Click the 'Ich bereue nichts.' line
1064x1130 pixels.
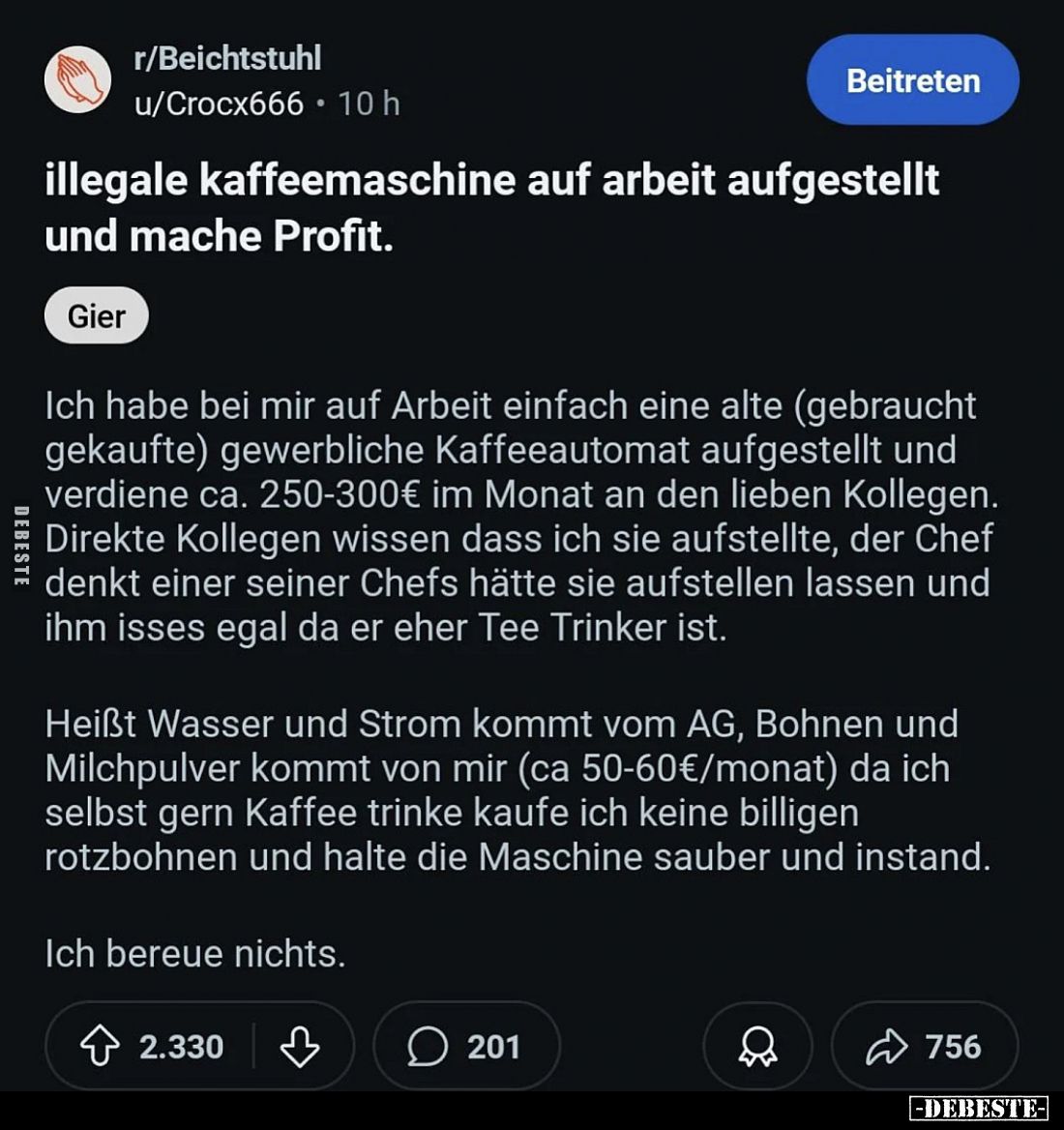click(195, 954)
